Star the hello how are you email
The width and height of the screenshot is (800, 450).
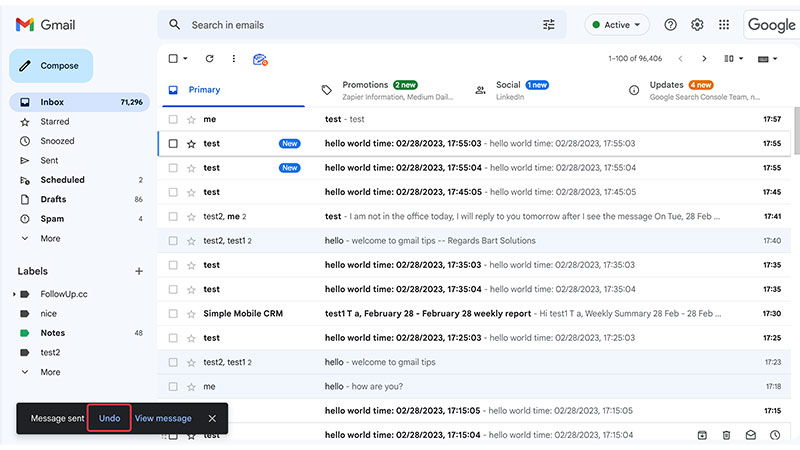coord(191,387)
